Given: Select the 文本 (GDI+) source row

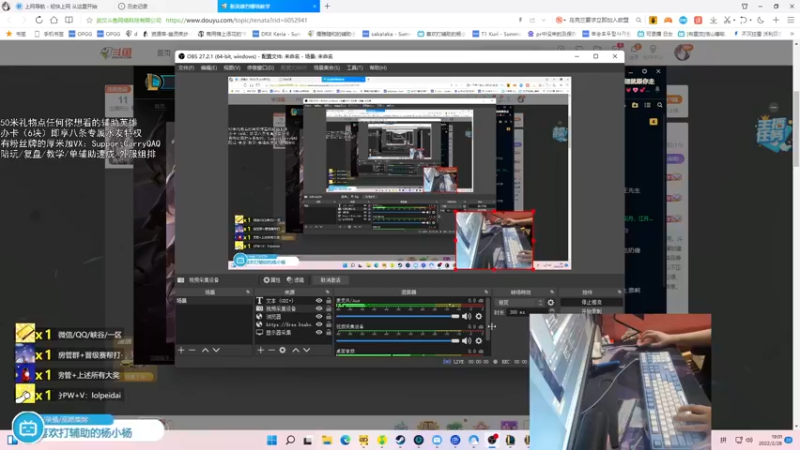Looking at the screenshot, I should (x=293, y=301).
